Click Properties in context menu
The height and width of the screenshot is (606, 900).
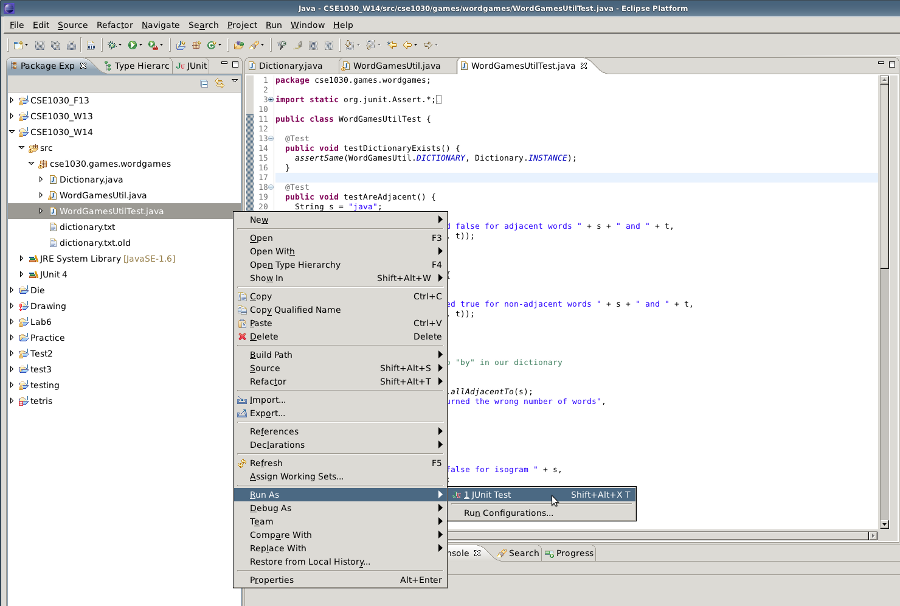340,580
